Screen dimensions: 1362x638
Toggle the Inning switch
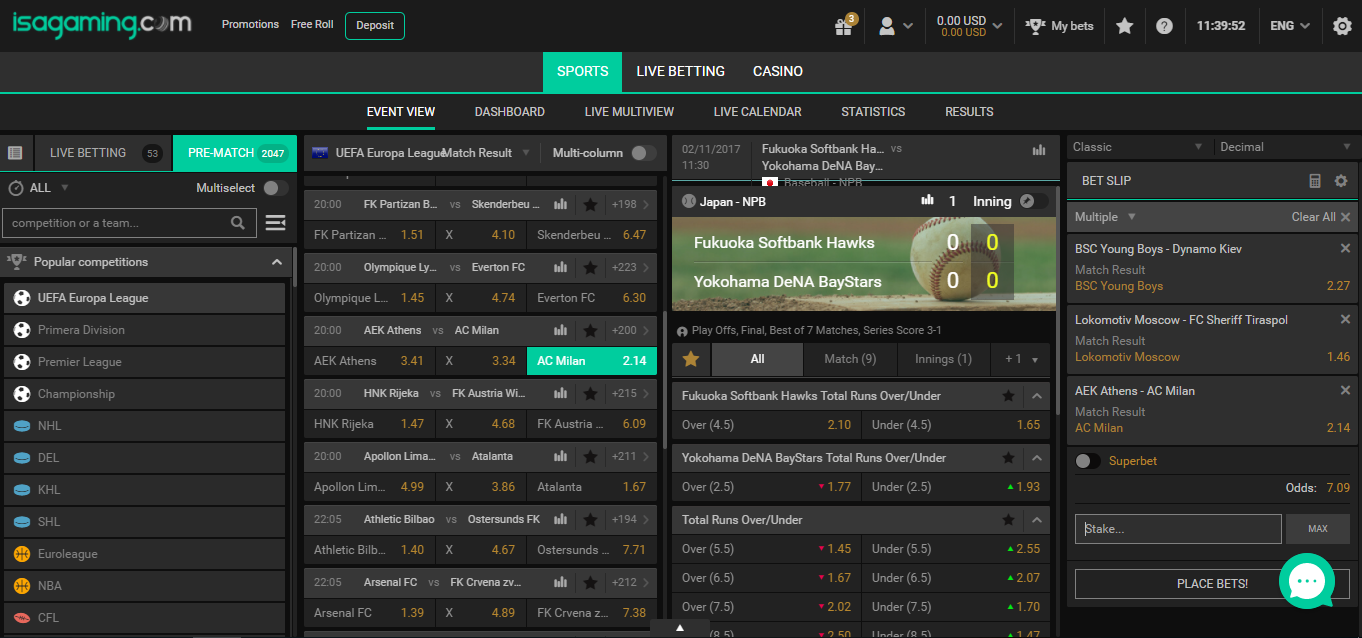tap(1035, 201)
